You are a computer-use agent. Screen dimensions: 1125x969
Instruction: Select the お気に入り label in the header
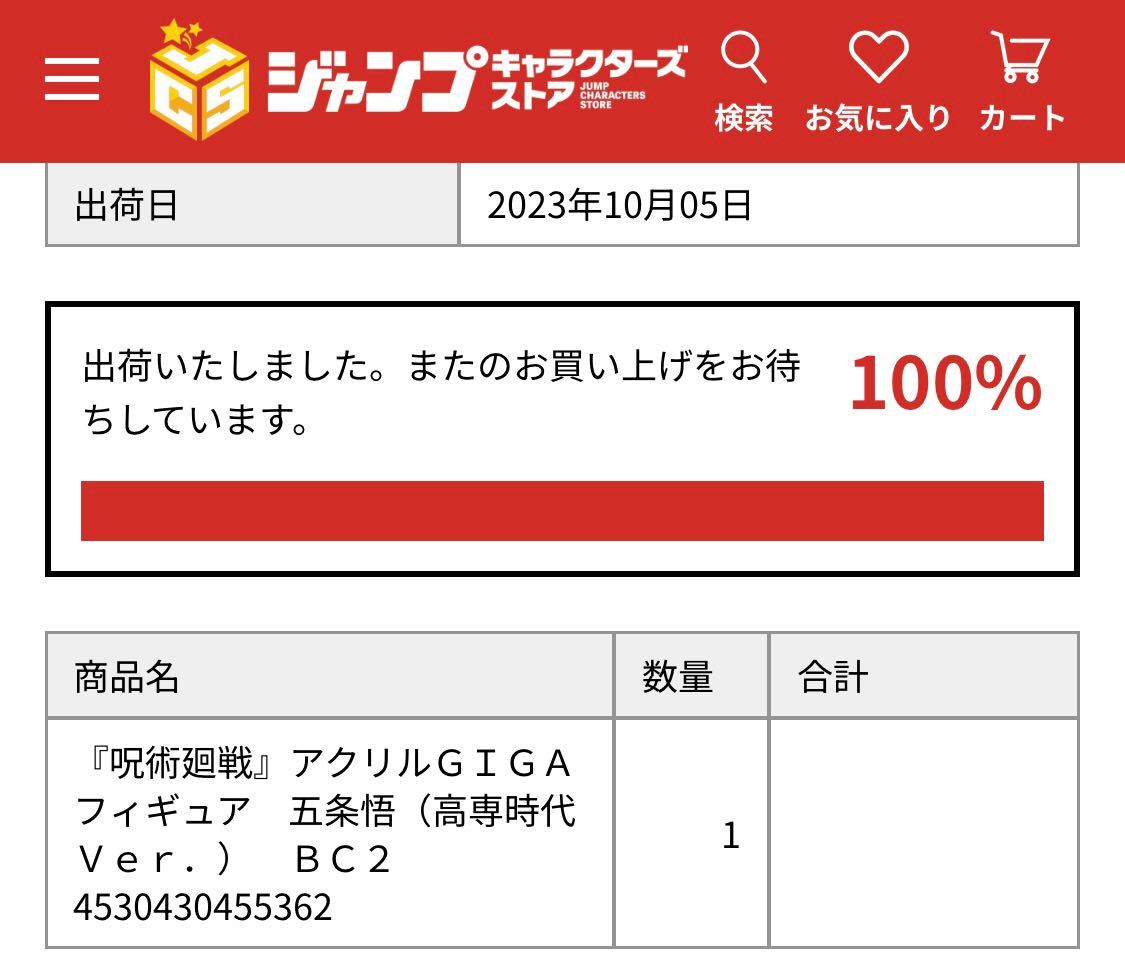pos(877,117)
